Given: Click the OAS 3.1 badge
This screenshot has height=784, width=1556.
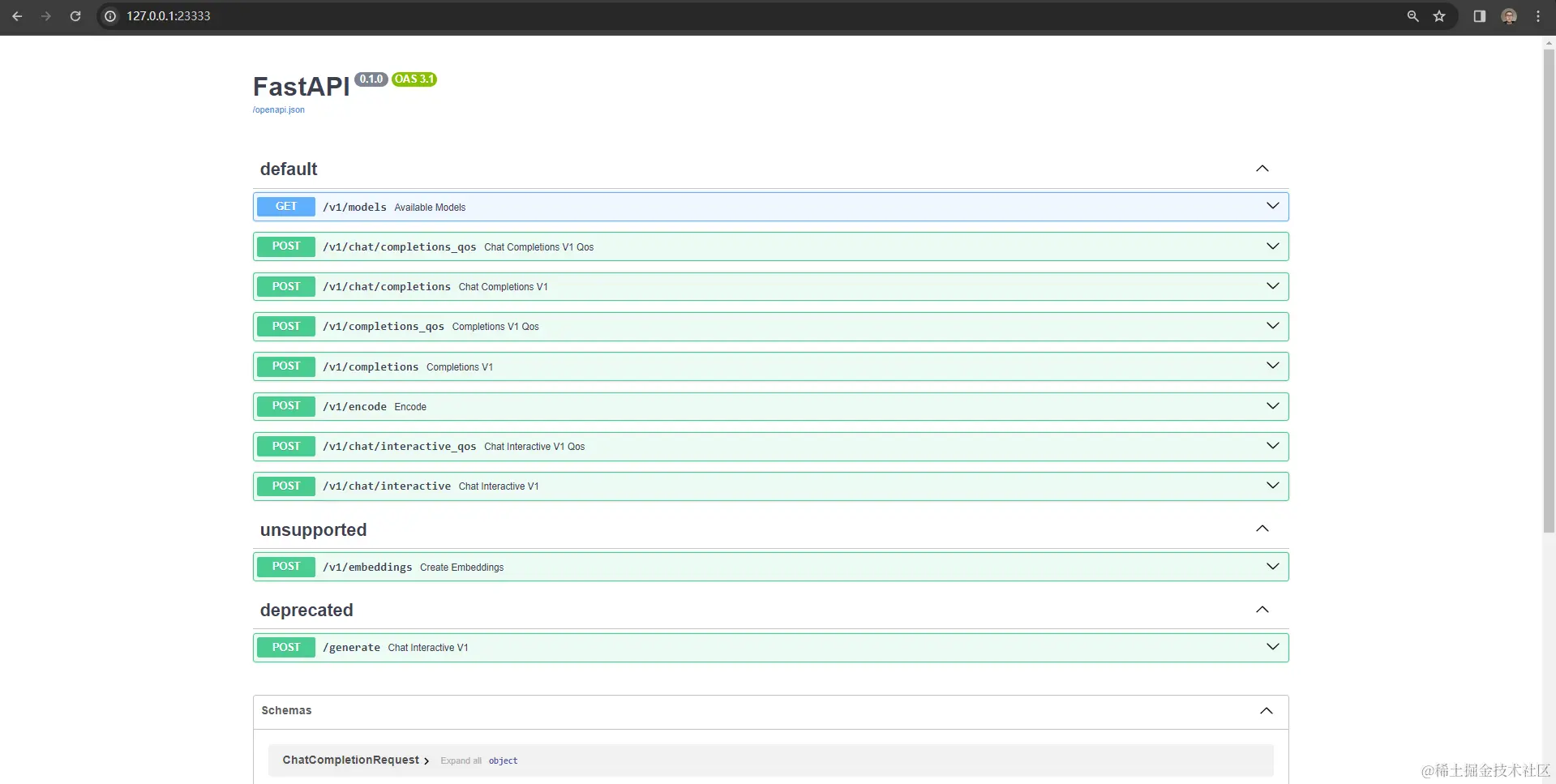Looking at the screenshot, I should [x=414, y=79].
